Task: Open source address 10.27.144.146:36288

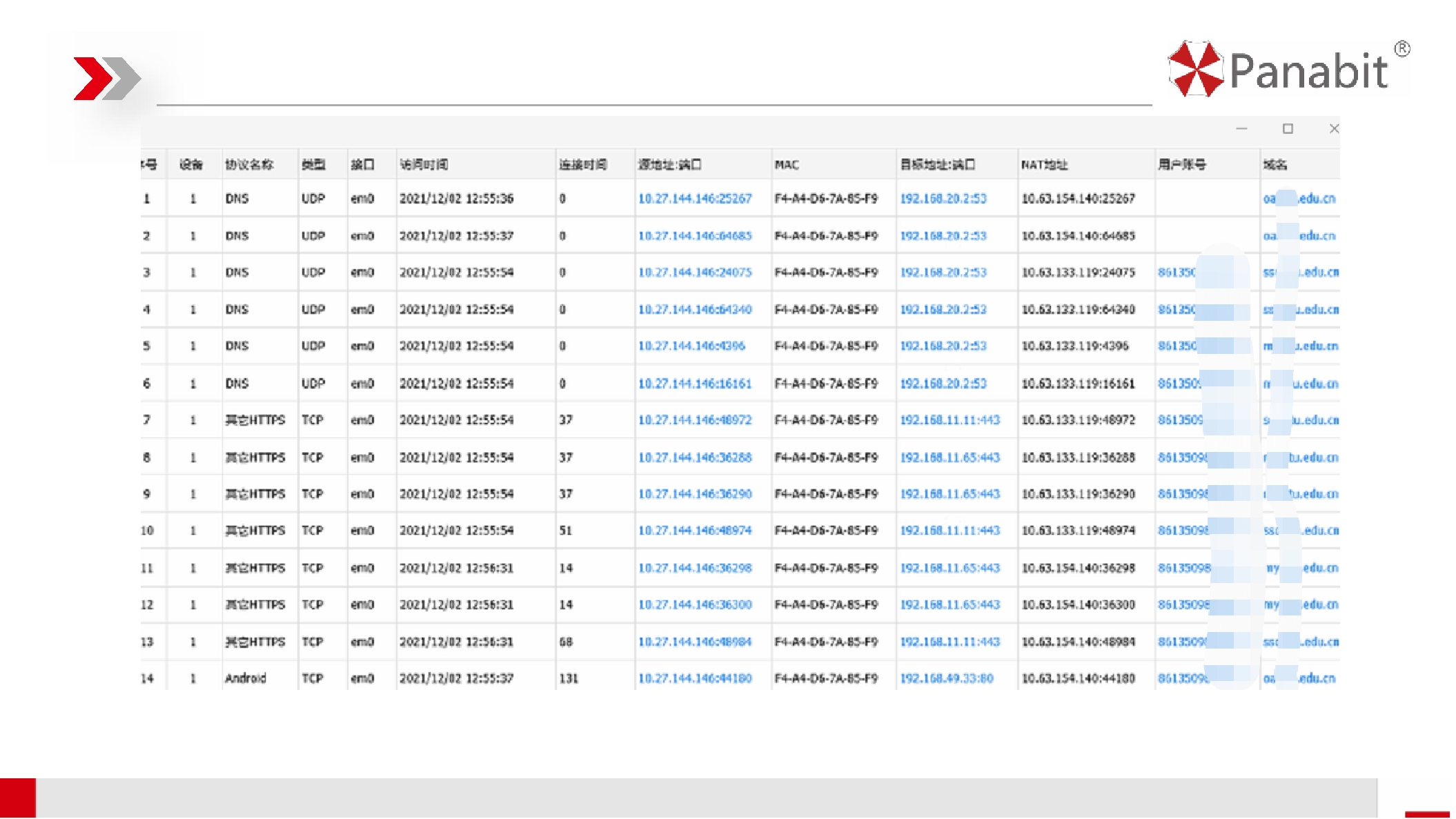Action: tap(695, 457)
